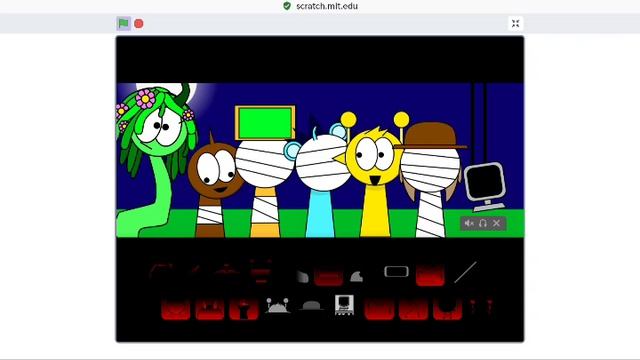Click the first red tile in bottom row
The image size is (640, 360).
click(176, 309)
